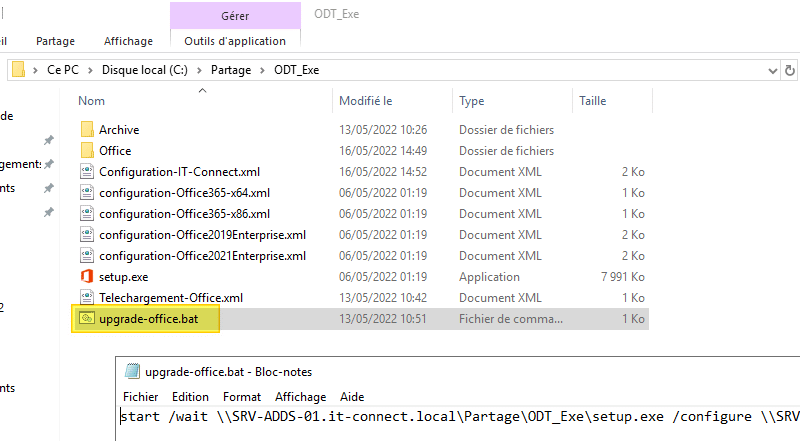This screenshot has height=441, width=800.
Task: Click the configuration-Office2019Enterprise.xml icon
Action: point(87,234)
